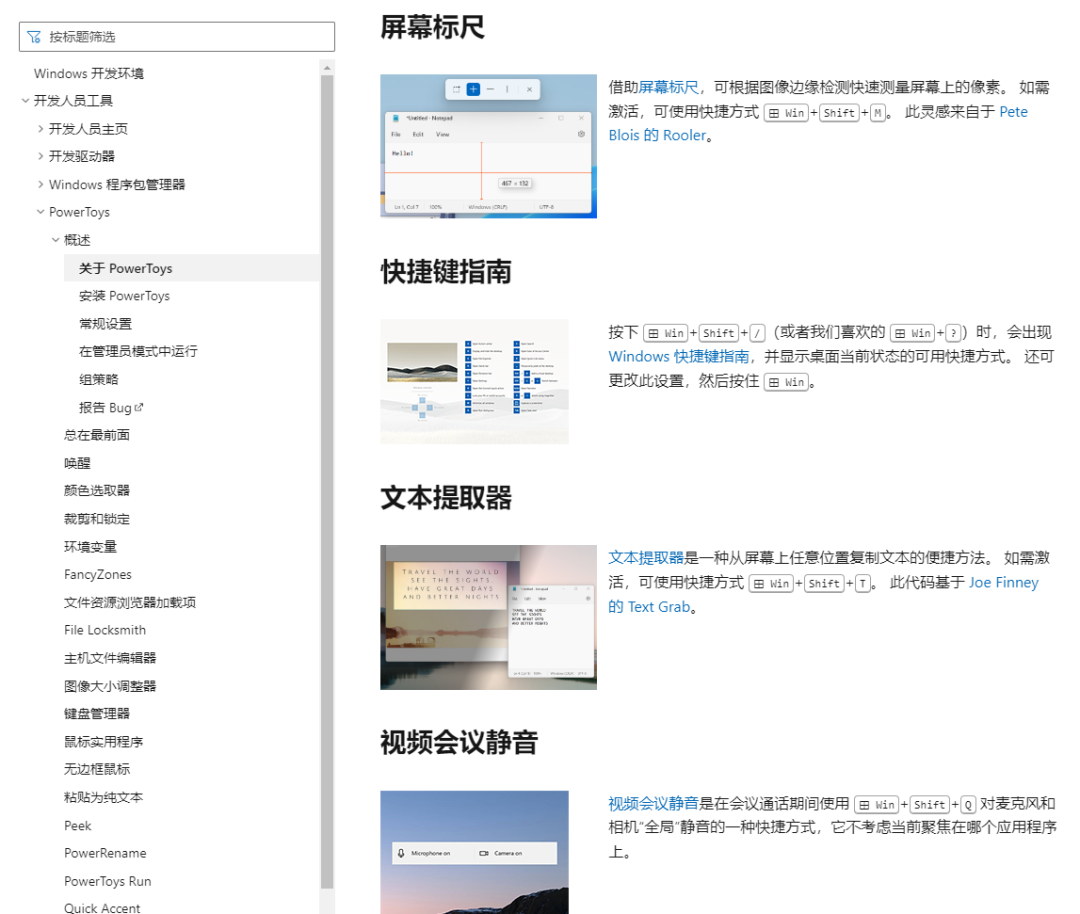
Task: Open the 组策略 page
Action: [x=98, y=380]
